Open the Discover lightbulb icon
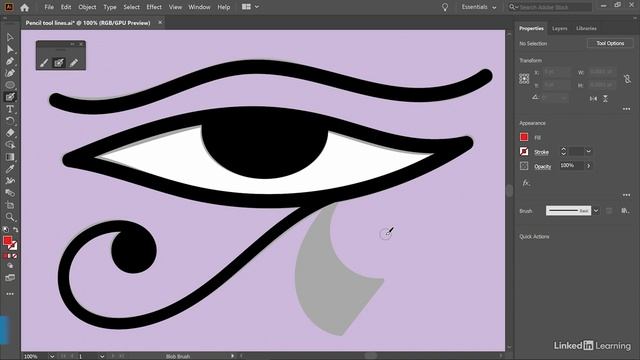Screen dimensions: 640x360 (x=445, y=7)
